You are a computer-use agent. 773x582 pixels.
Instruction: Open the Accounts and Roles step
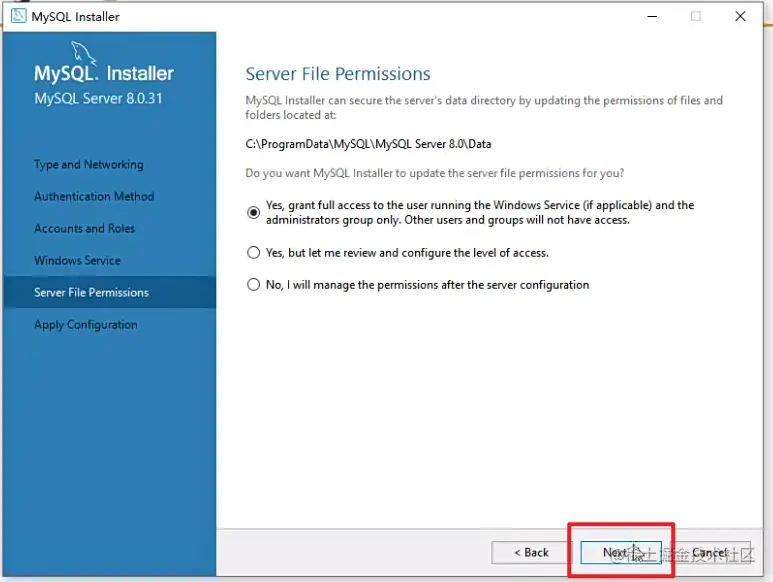pos(84,229)
